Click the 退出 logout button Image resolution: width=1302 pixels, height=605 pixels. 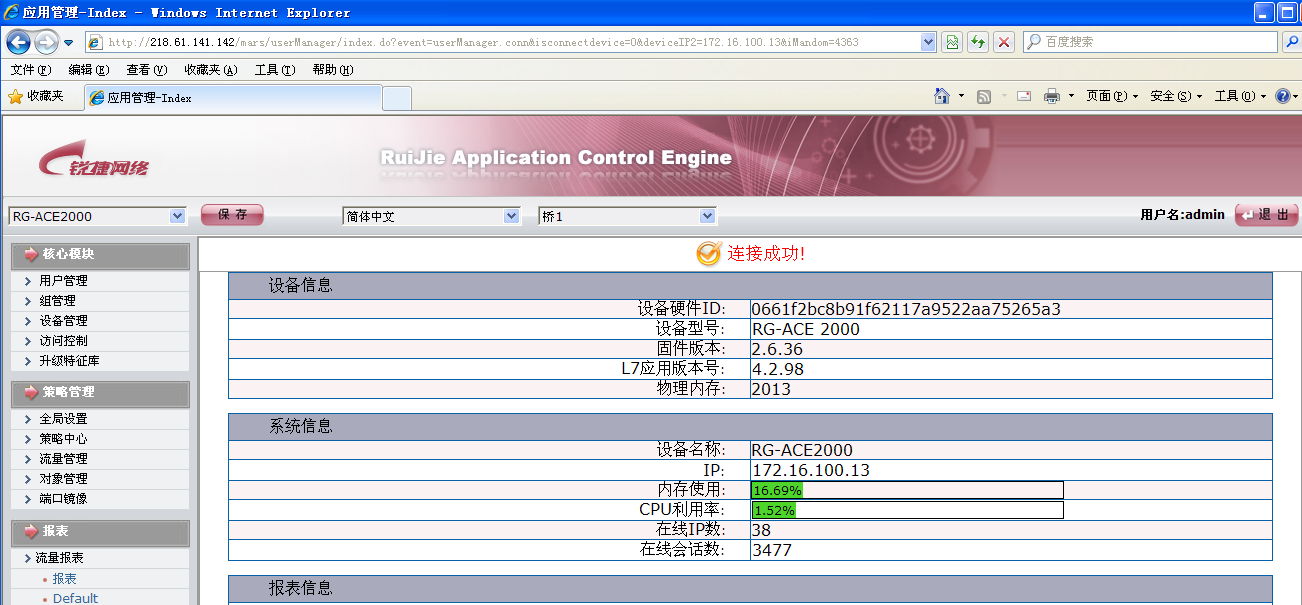tap(1267, 215)
